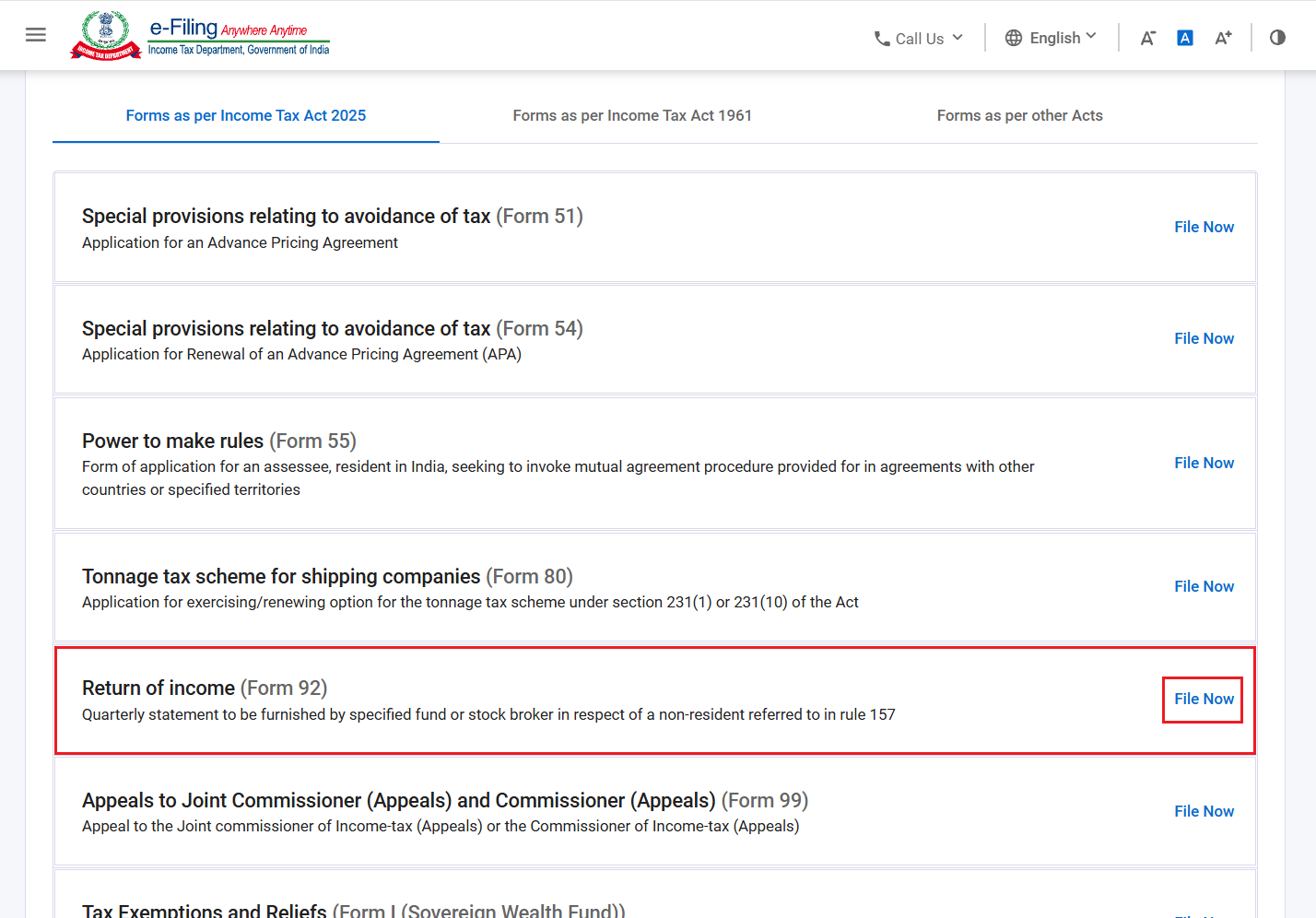Click File Now for Appeals Form 99

pos(1204,811)
